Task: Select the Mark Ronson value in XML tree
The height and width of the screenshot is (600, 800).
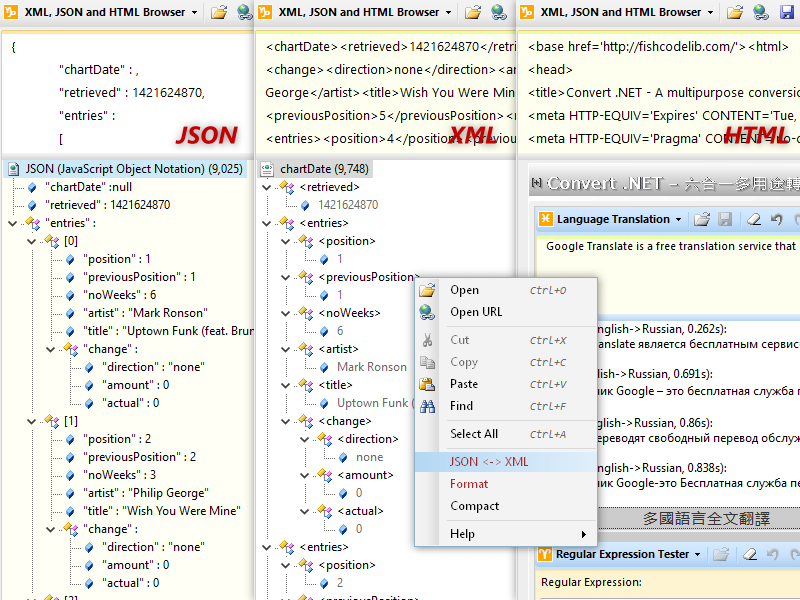Action: [372, 367]
